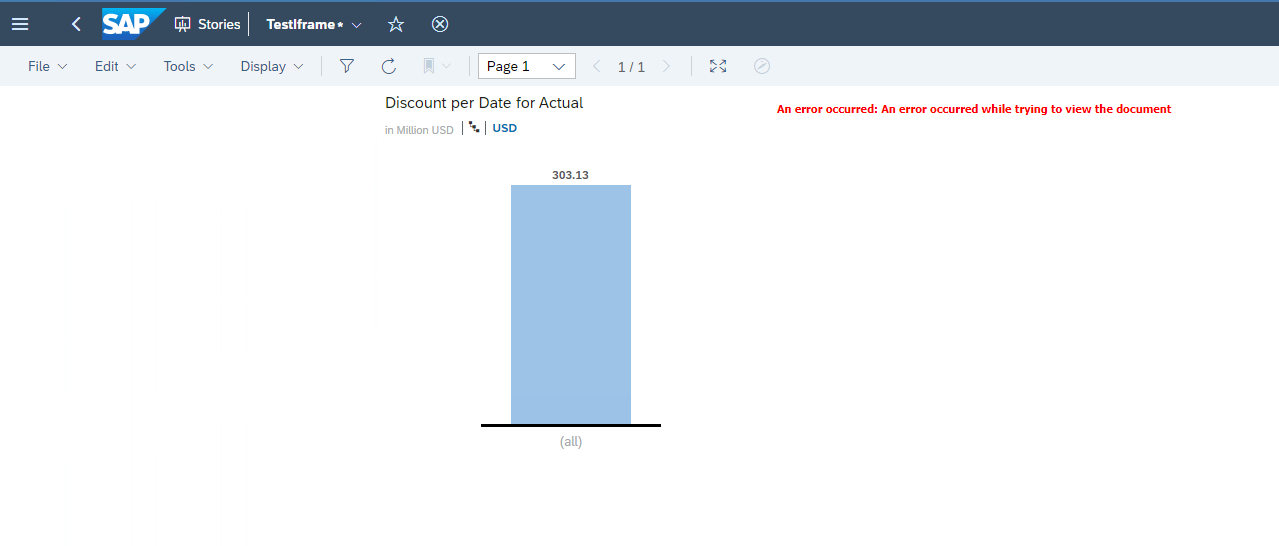Click the 303.13 data label
The width and height of the screenshot is (1279, 546).
pos(571,175)
